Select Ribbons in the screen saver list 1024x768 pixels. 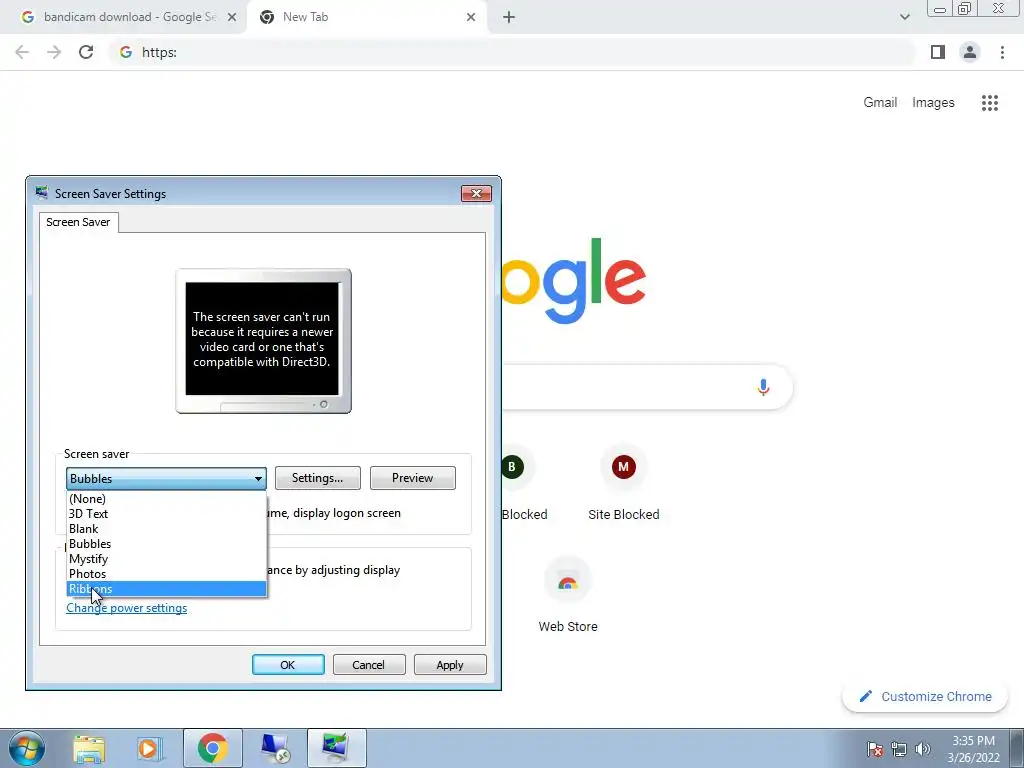click(167, 589)
